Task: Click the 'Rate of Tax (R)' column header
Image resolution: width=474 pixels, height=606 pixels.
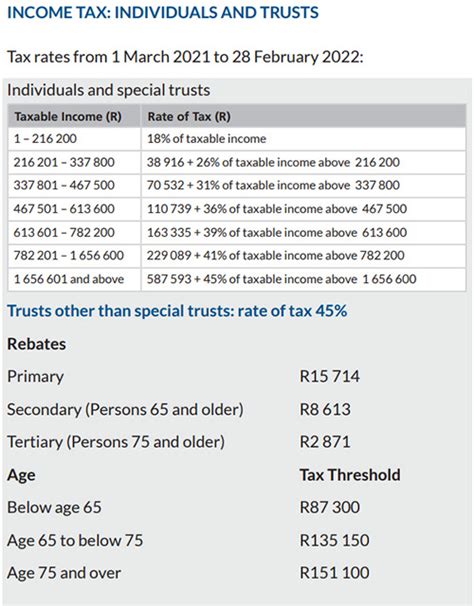Action: pyautogui.click(x=189, y=116)
